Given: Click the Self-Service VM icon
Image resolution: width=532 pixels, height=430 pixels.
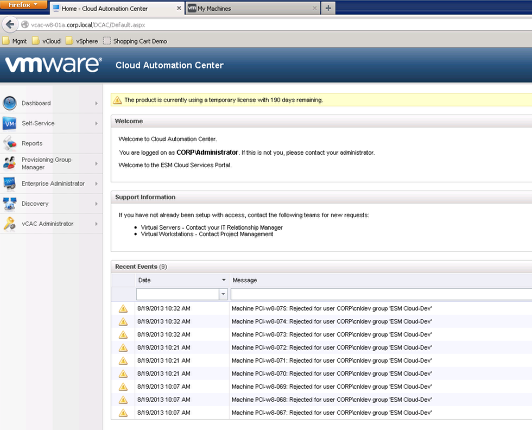Looking at the screenshot, I should click(x=10, y=123).
